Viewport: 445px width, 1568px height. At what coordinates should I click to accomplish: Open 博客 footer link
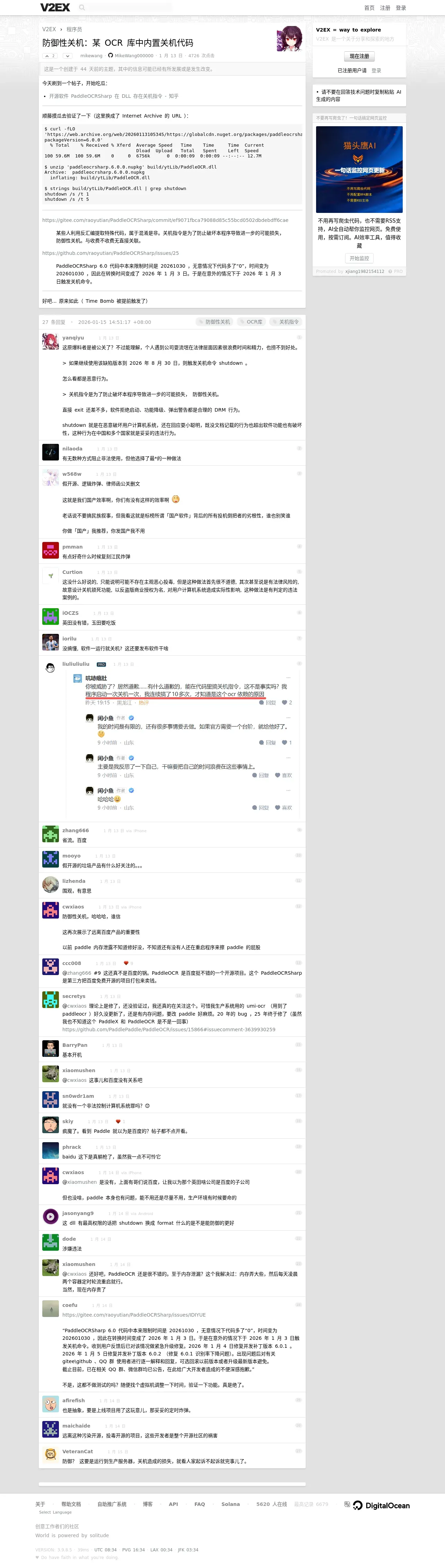pyautogui.click(x=147, y=1504)
